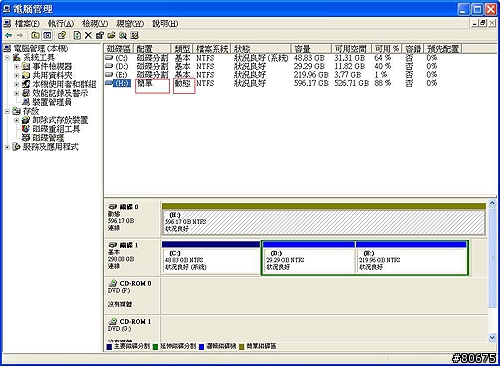Image resolution: width=500 pixels, height=366 pixels.
Task: Open the 執行(A) menu
Action: 61,24
